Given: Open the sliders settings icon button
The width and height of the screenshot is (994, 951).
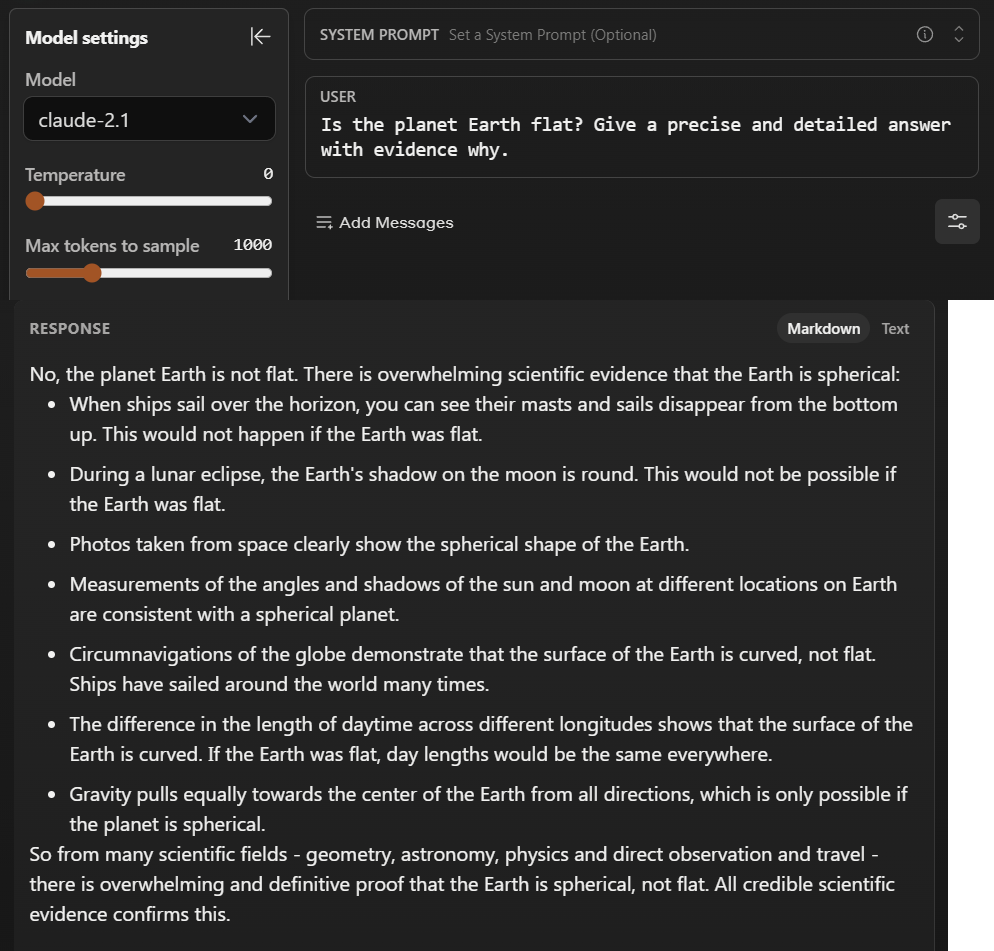Looking at the screenshot, I should (957, 222).
